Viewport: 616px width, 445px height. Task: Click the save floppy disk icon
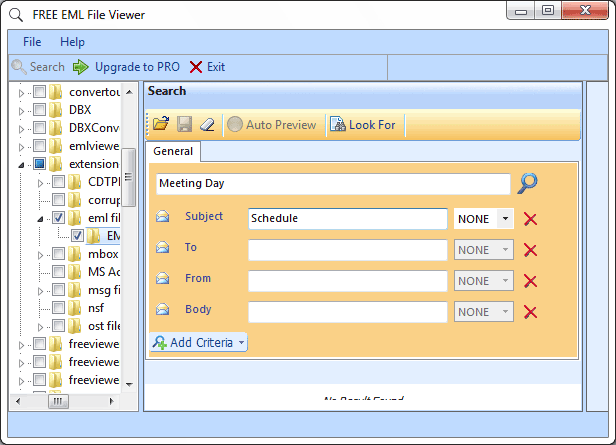pos(184,124)
